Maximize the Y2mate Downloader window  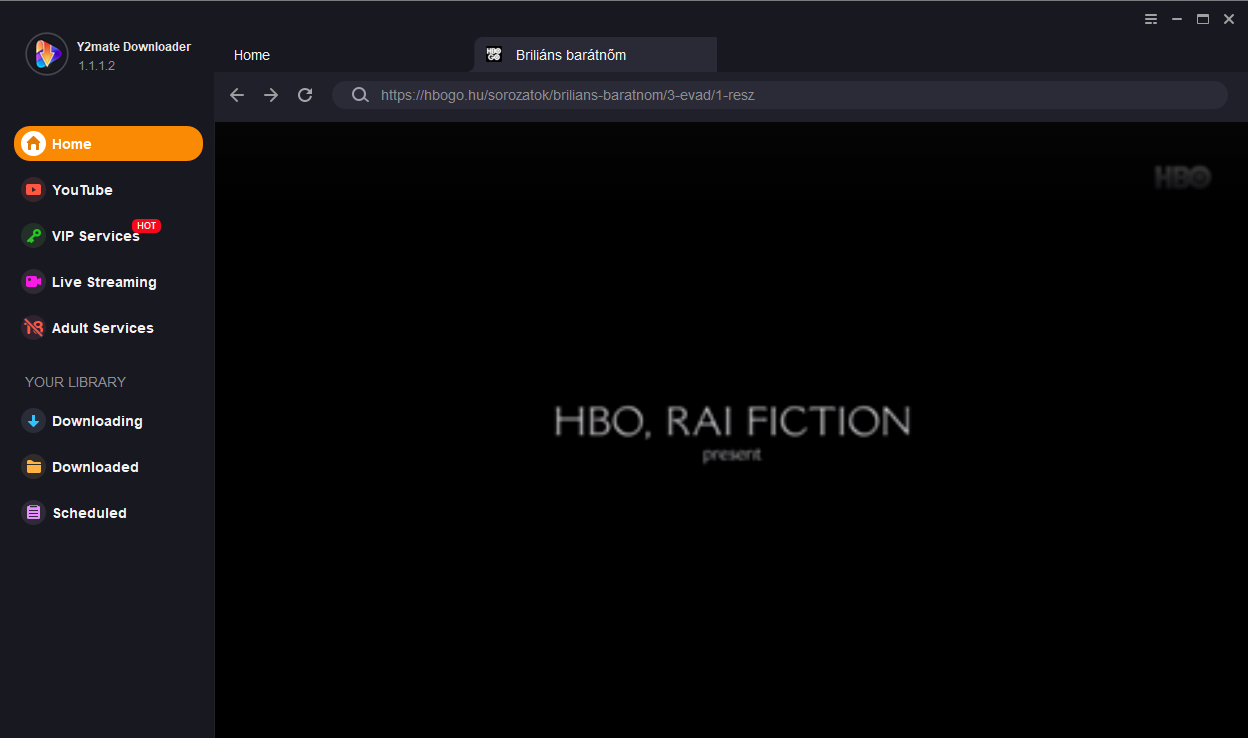(1203, 19)
